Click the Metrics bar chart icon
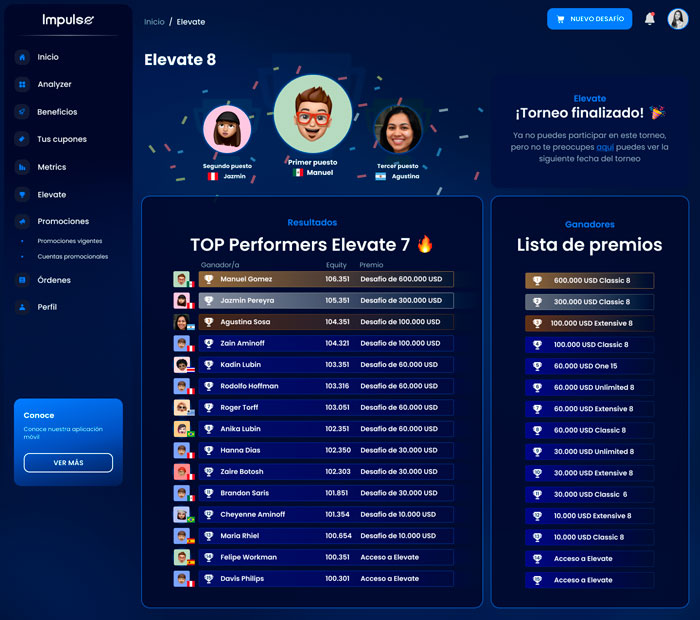700x620 pixels. (x=22, y=167)
